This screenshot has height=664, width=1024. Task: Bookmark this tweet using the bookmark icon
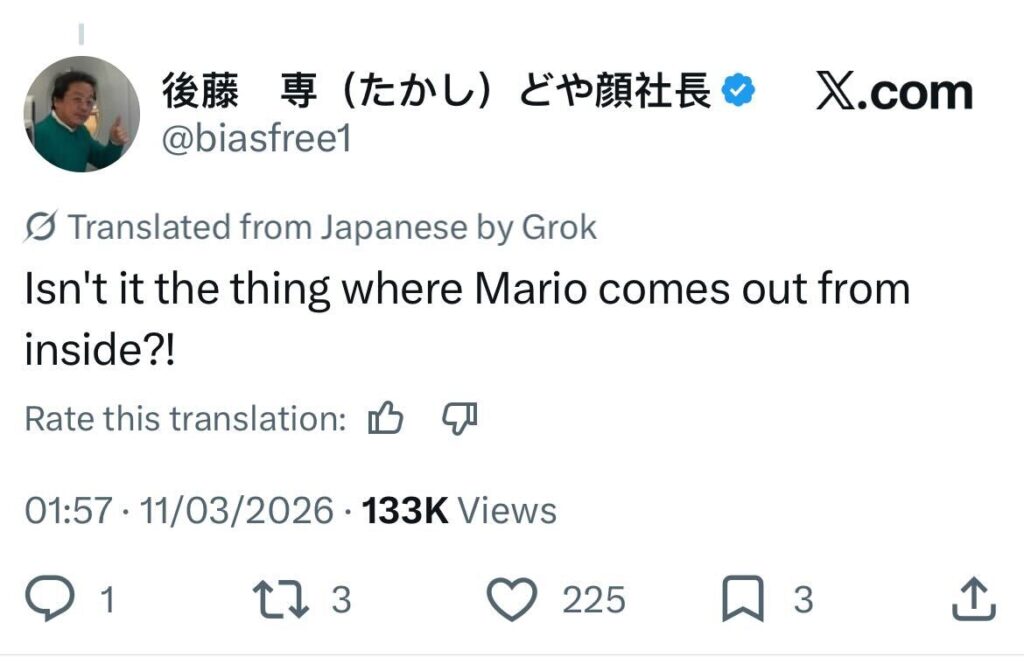point(742,599)
